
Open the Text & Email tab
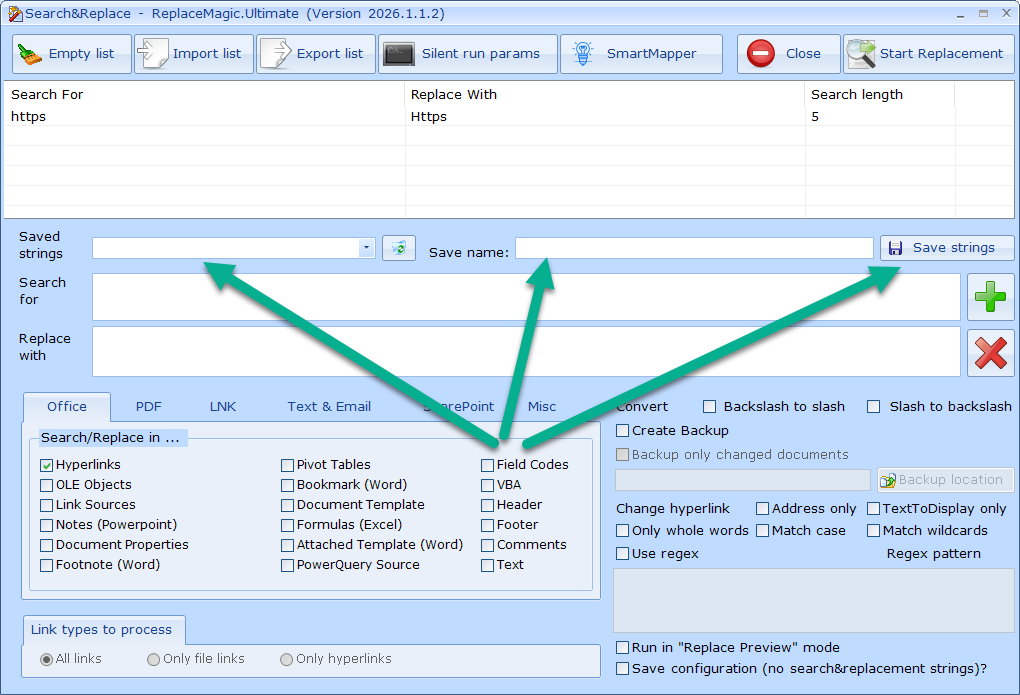[x=329, y=407]
